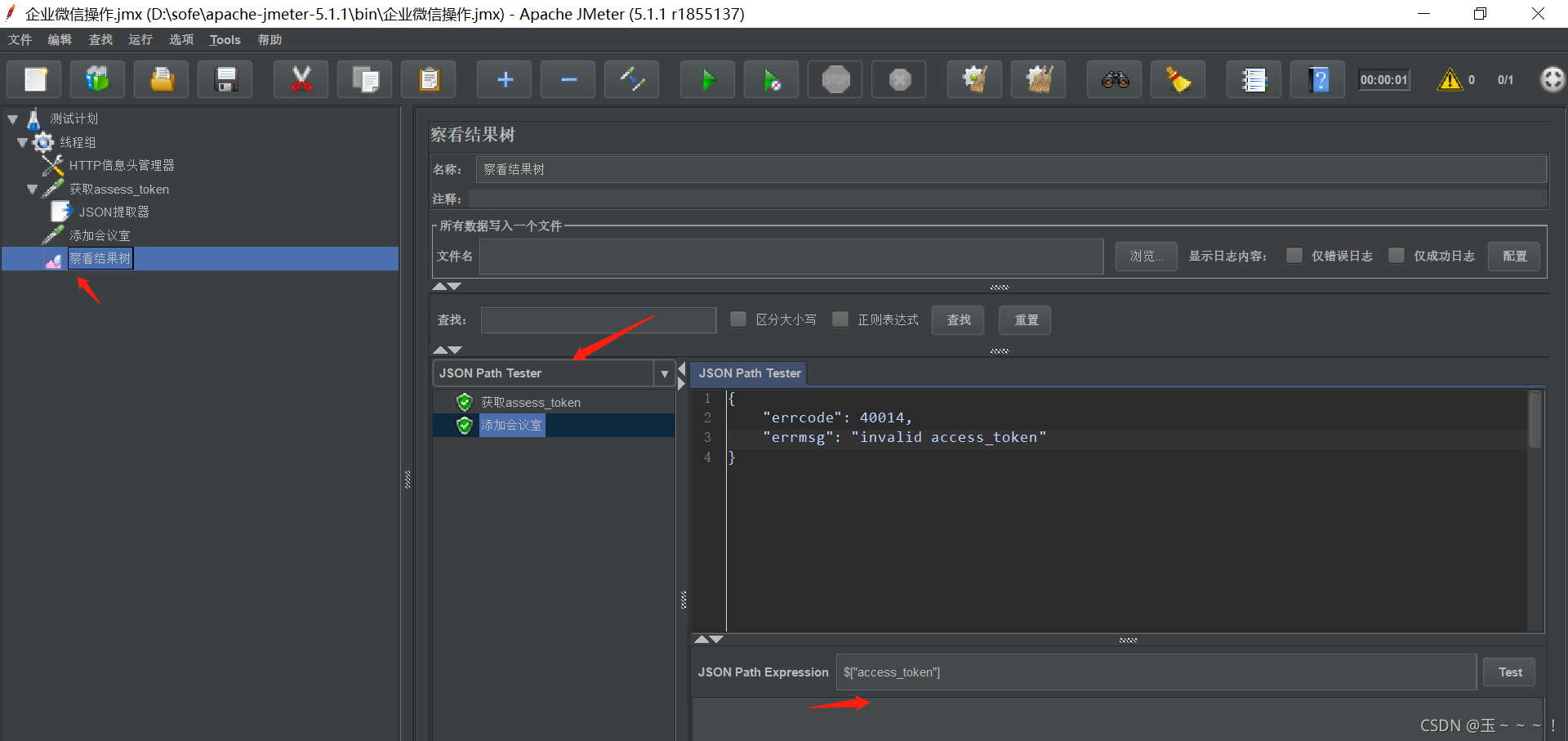Click the 名称 name input field
The width and height of the screenshot is (1568, 741).
pos(1011,169)
